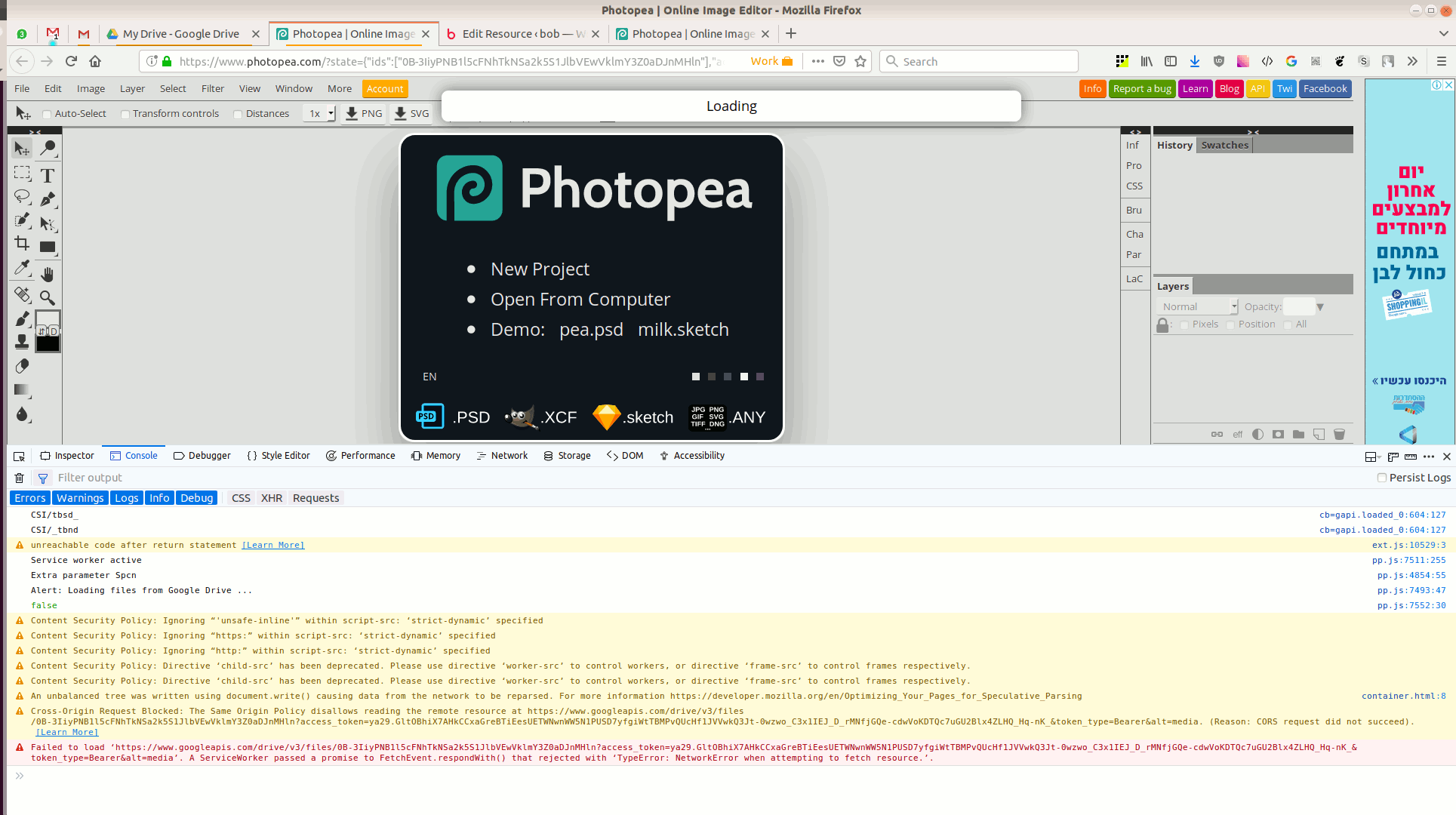The width and height of the screenshot is (1456, 815).
Task: Enable Auto-Select checkbox
Action: (x=47, y=114)
